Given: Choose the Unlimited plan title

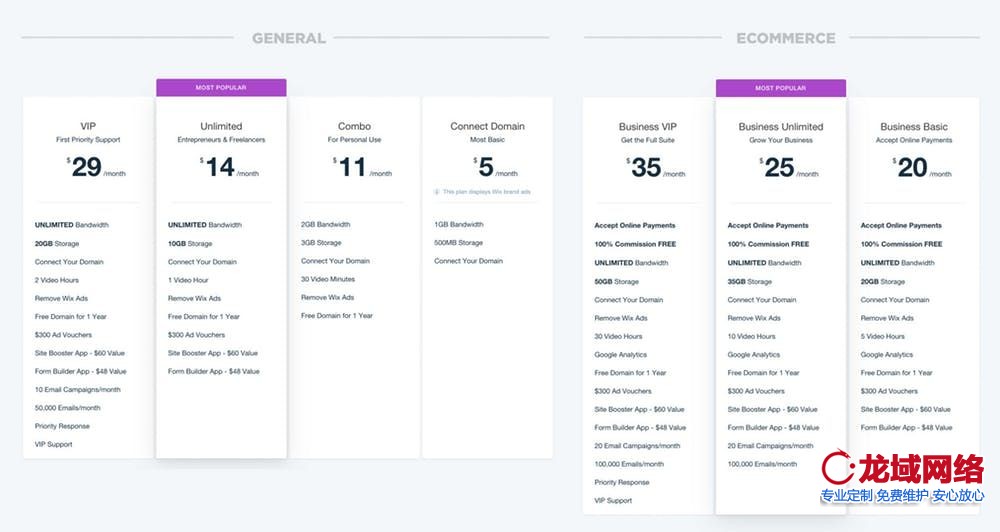Looking at the screenshot, I should point(221,126).
